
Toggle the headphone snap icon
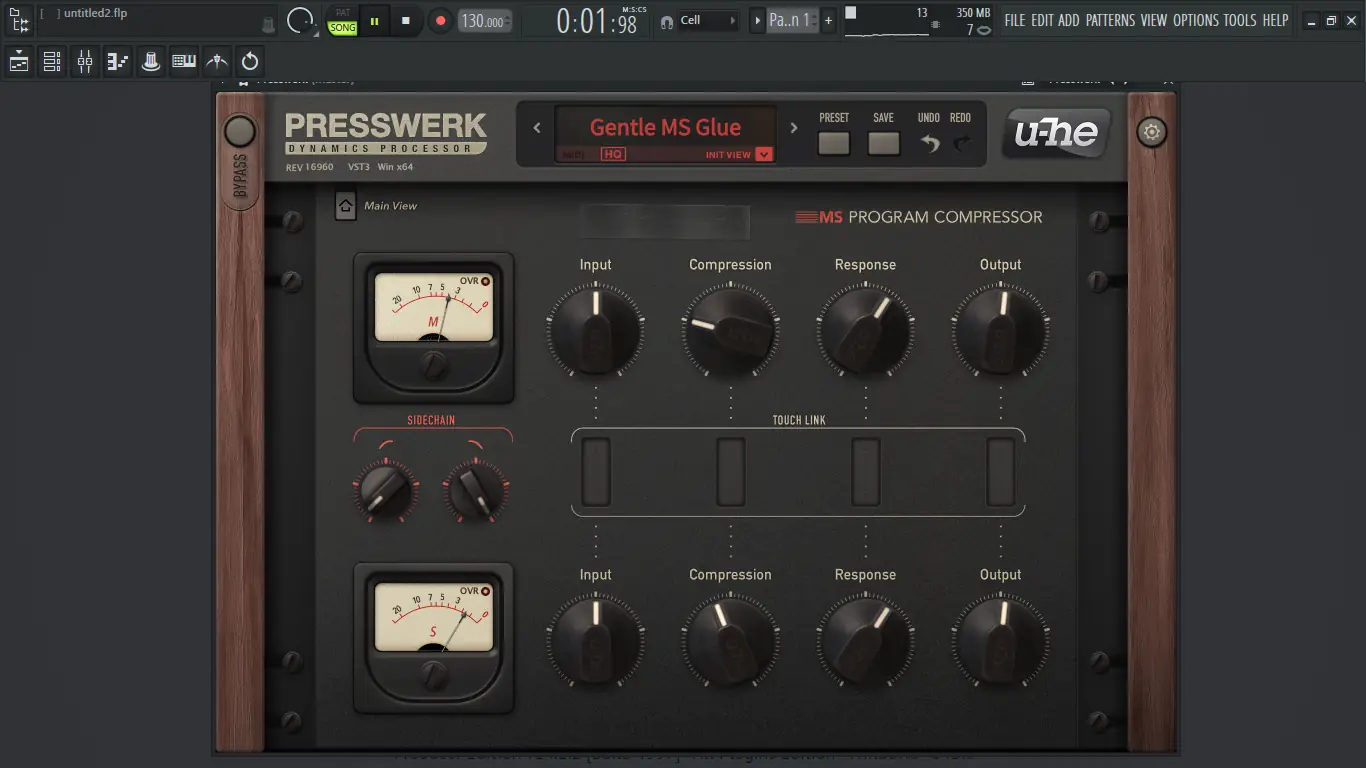pyautogui.click(x=667, y=21)
